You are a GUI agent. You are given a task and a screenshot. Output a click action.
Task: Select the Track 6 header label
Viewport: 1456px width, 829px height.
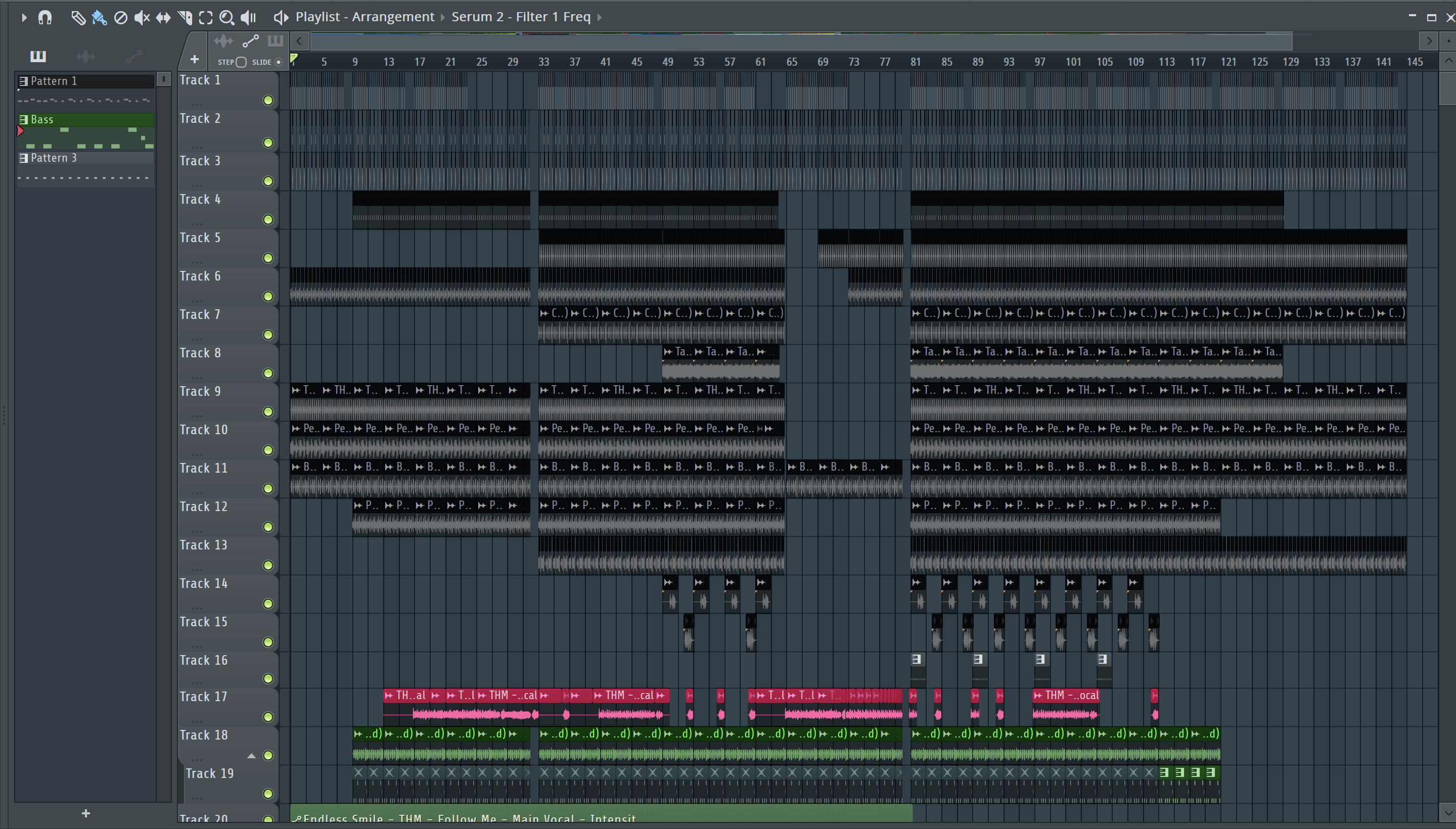pos(200,276)
